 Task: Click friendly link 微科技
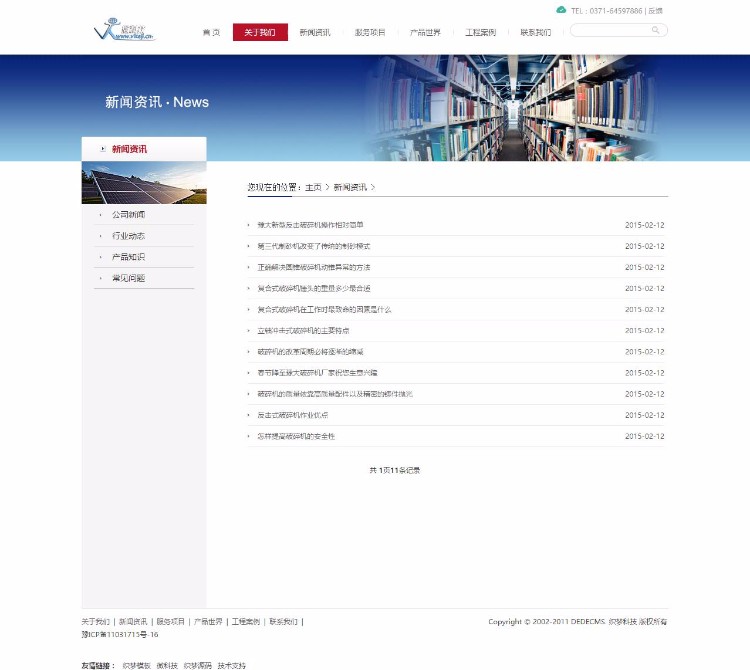[167, 665]
